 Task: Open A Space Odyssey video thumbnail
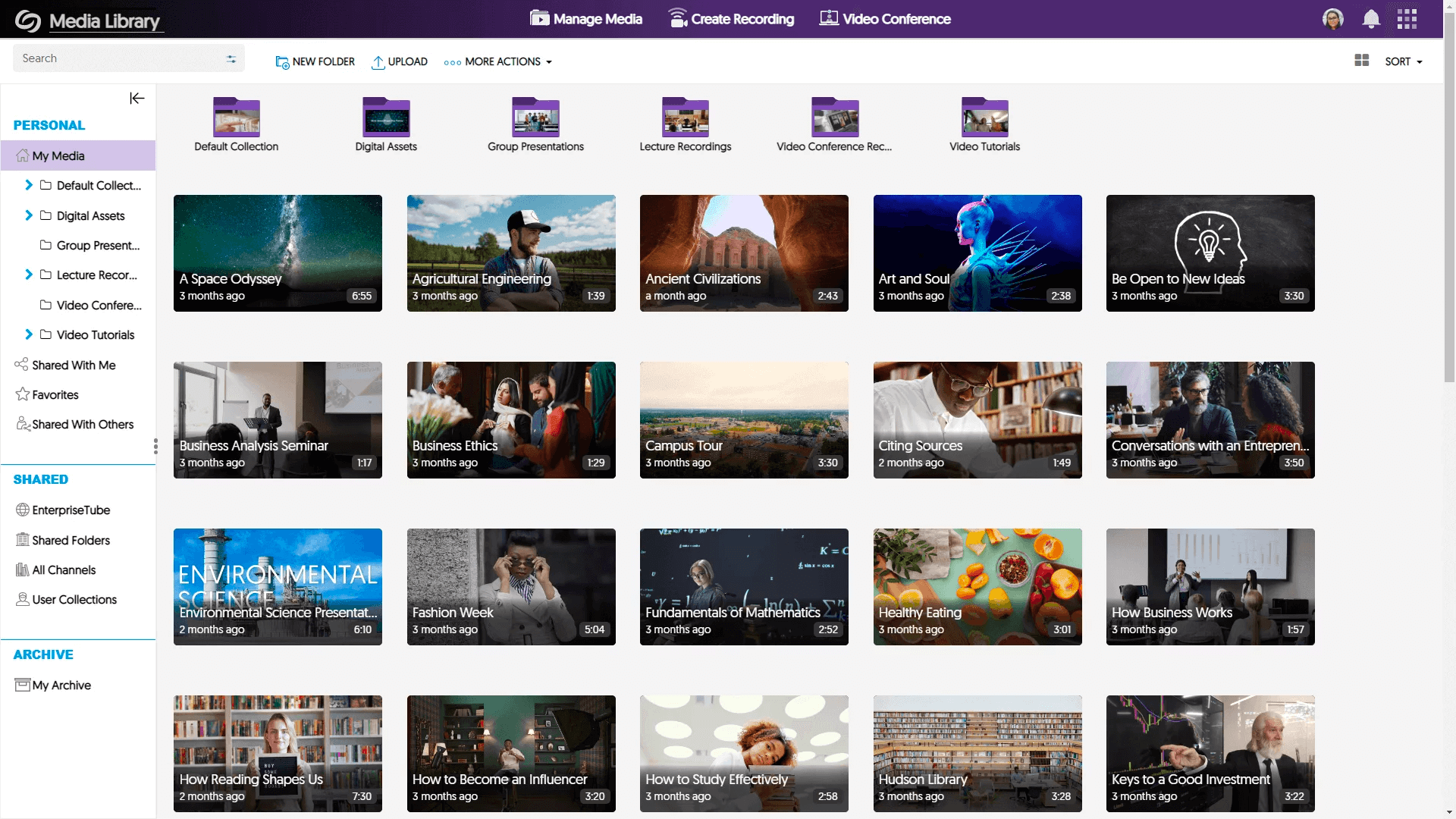278,253
